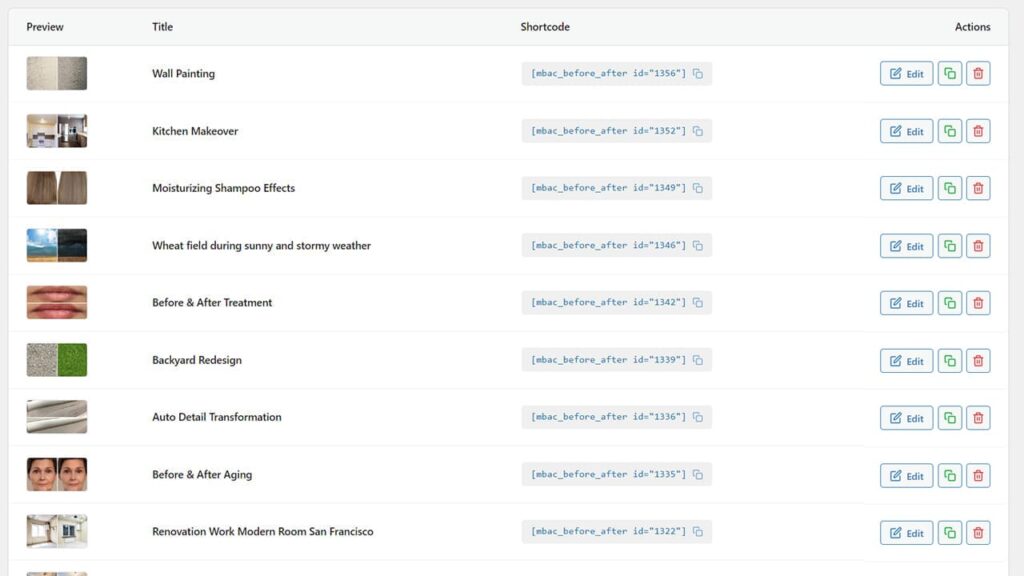Open the Renovation Work Modern Room title

(263, 532)
